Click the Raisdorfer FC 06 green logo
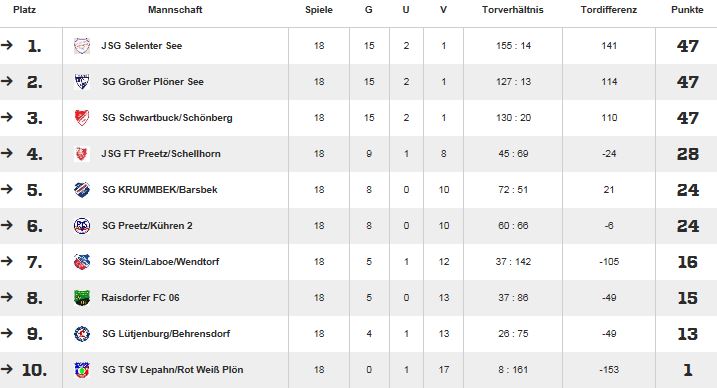This screenshot has height=388, width=717. pyautogui.click(x=82, y=298)
